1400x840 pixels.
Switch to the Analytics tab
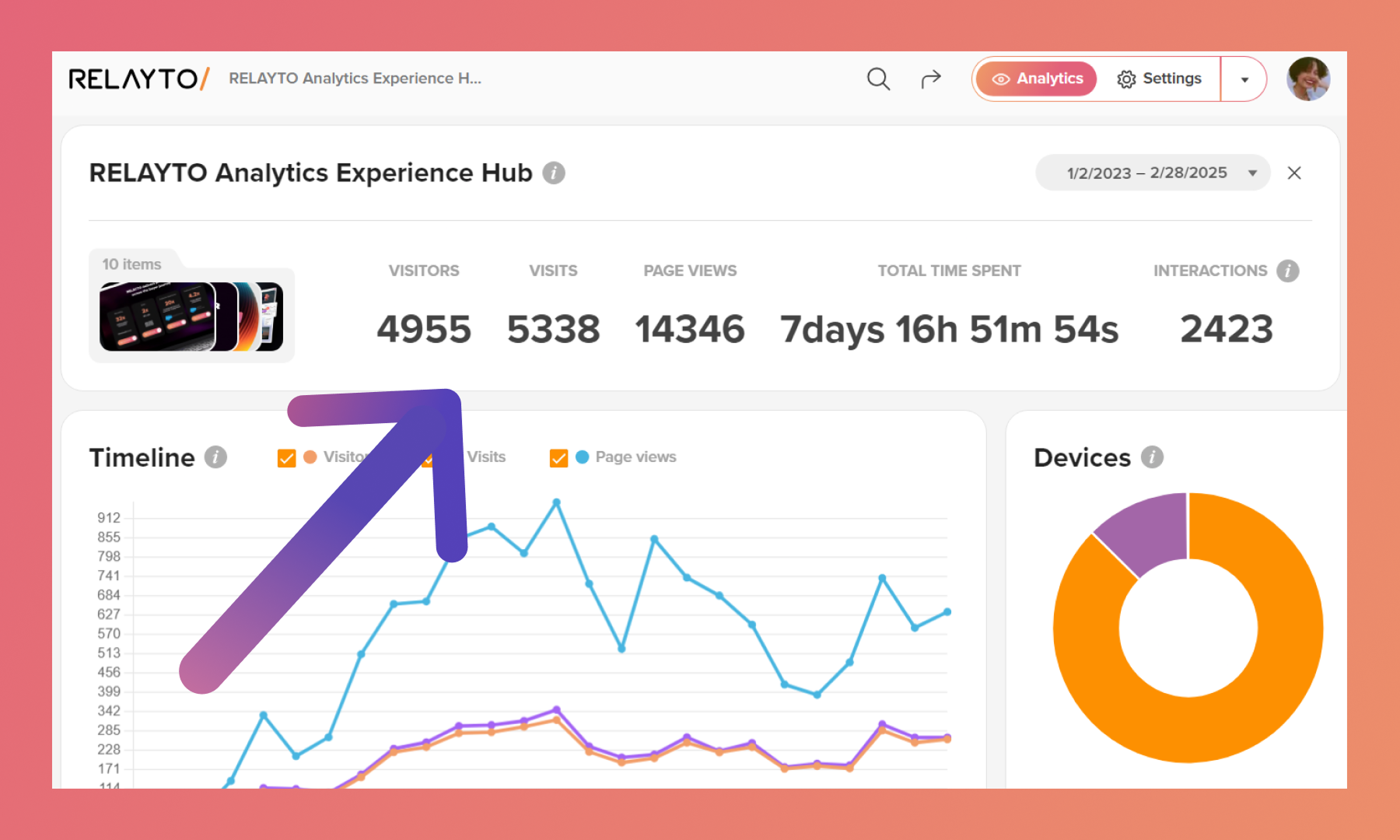[x=1037, y=79]
